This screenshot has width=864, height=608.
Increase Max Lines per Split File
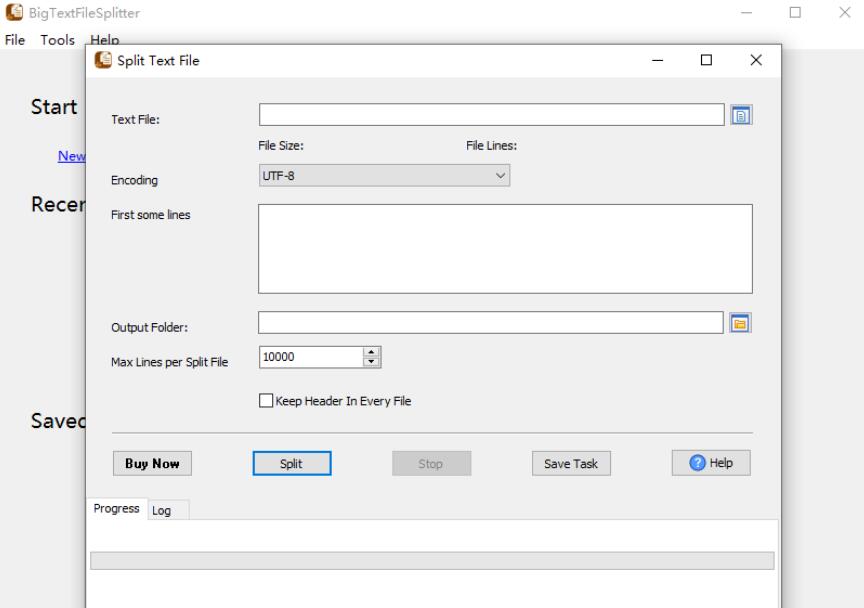(x=371, y=352)
